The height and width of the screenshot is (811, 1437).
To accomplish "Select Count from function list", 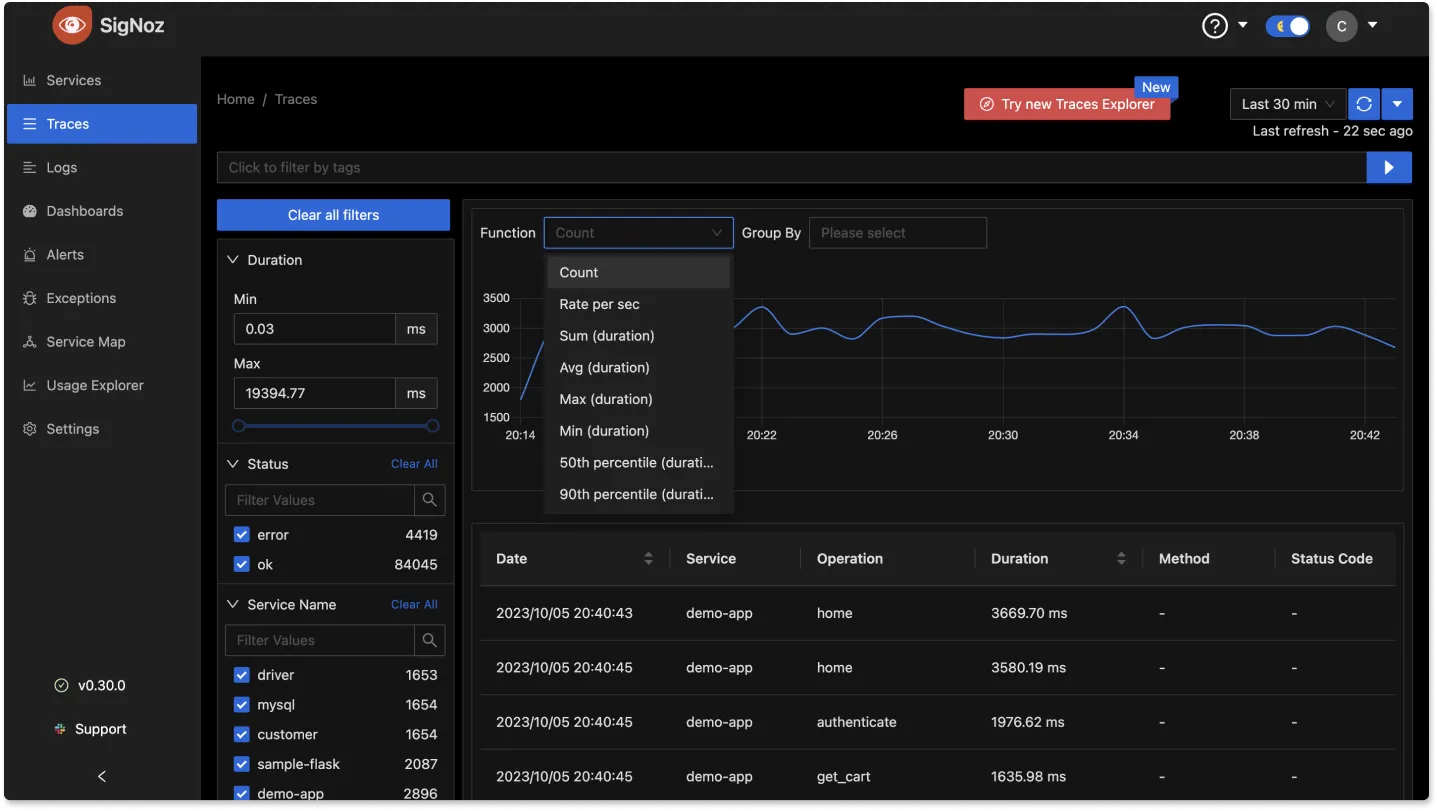I will (x=639, y=273).
